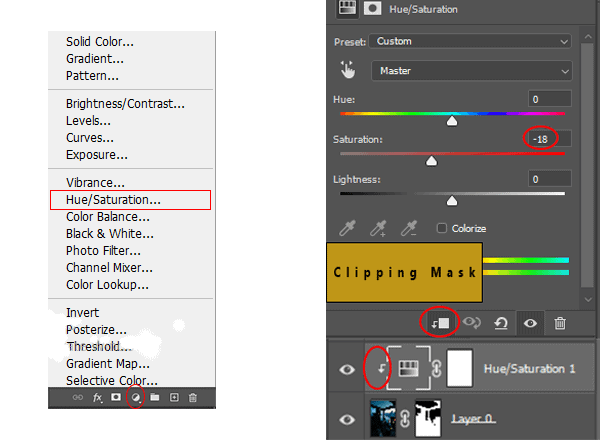Add a layer mask using footer icon

(116, 397)
